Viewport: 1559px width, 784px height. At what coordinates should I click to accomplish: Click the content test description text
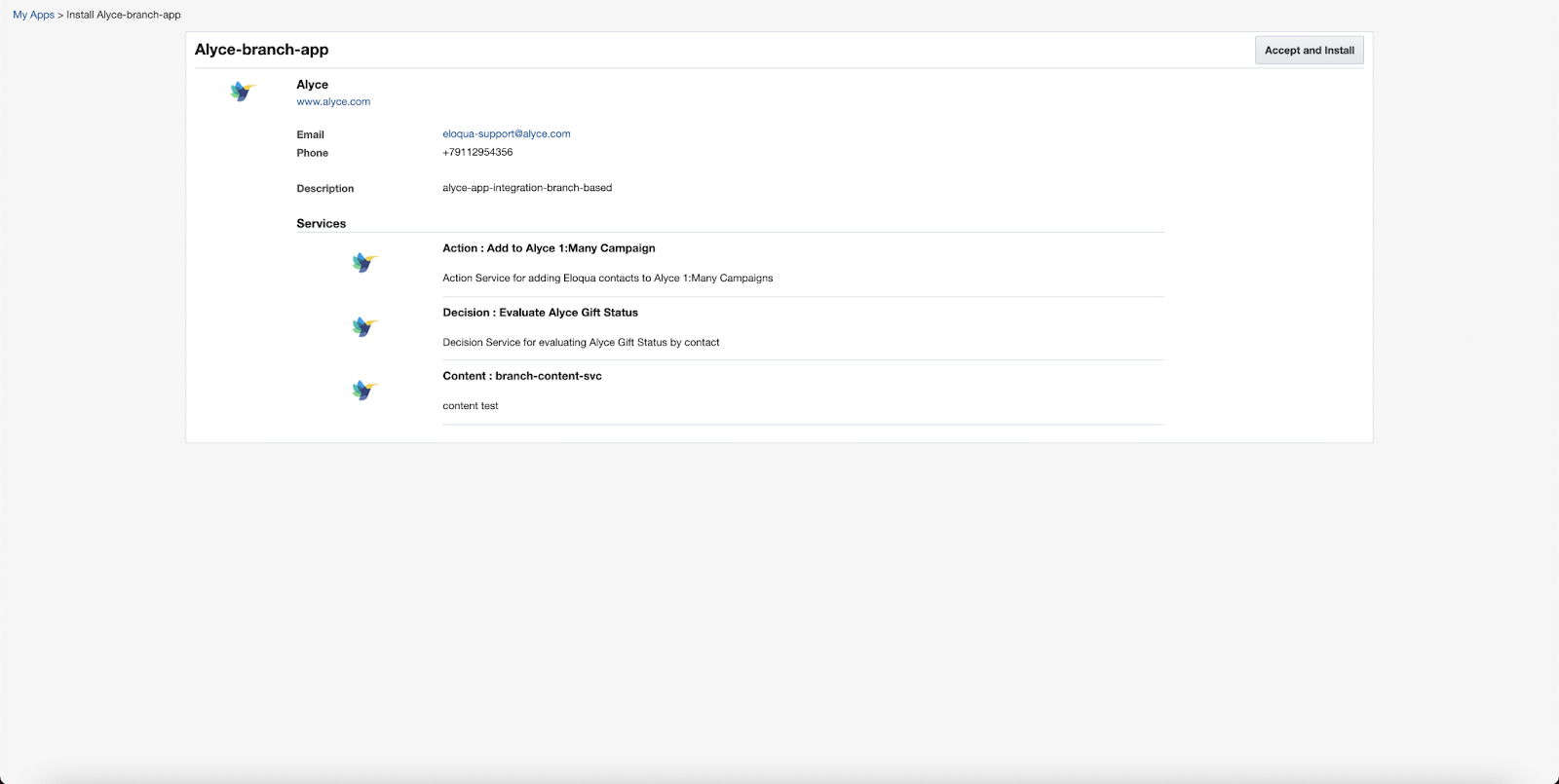click(x=471, y=406)
